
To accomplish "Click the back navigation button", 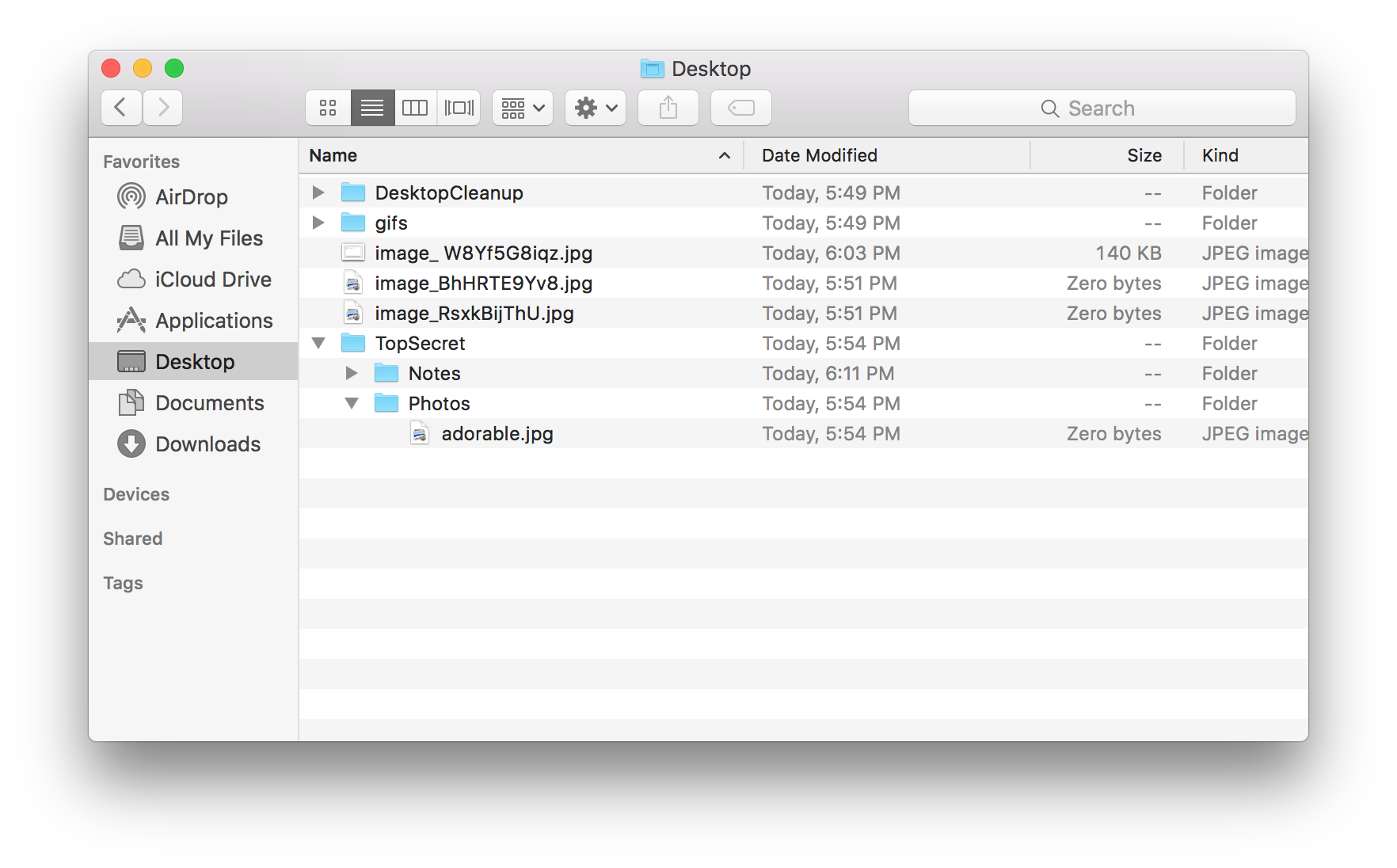I will 120,108.
